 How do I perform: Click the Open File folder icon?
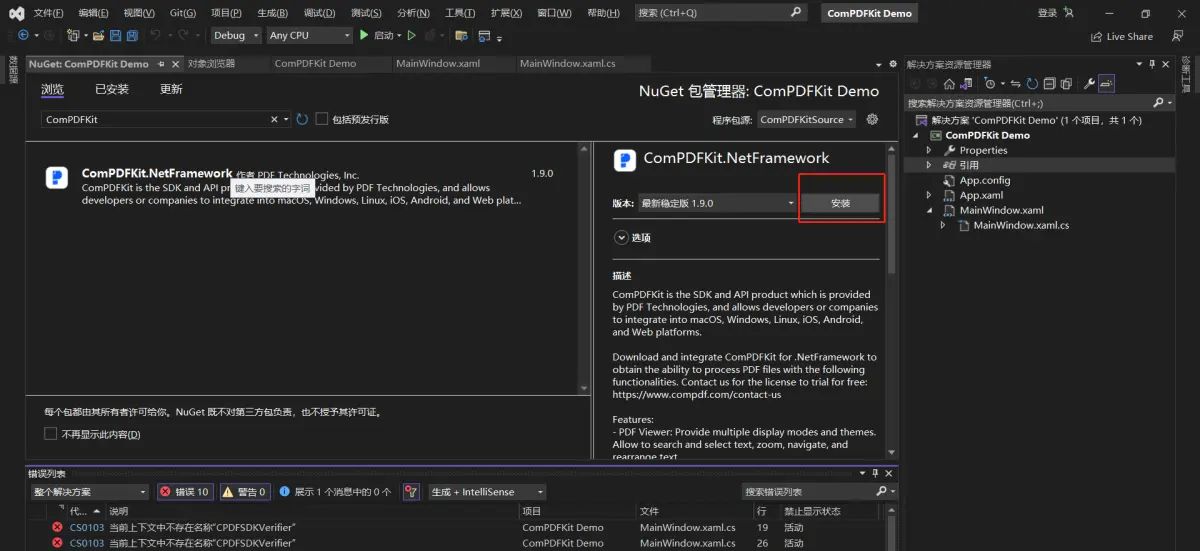click(x=98, y=35)
